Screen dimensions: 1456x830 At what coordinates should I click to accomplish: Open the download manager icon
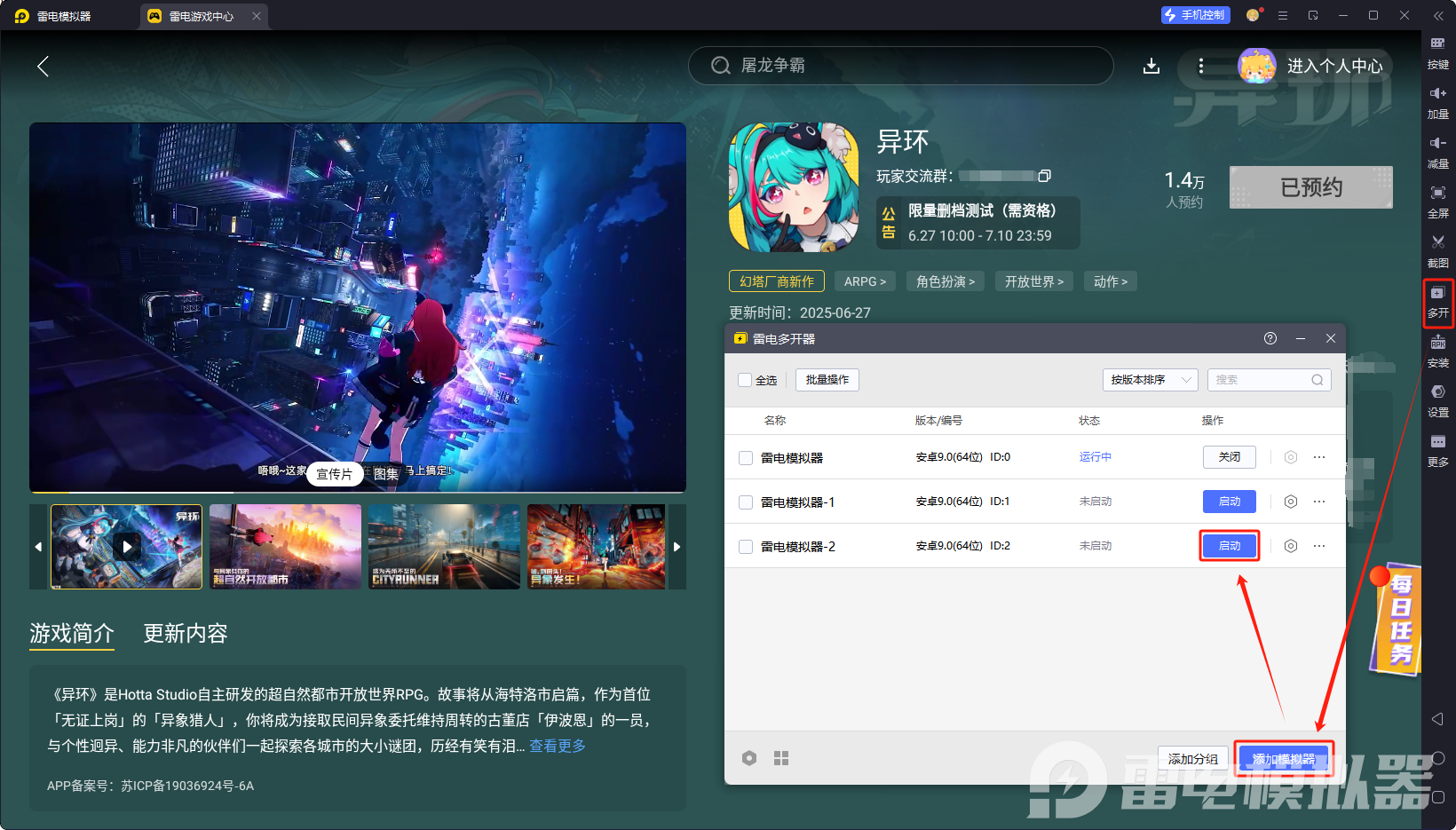1151,66
